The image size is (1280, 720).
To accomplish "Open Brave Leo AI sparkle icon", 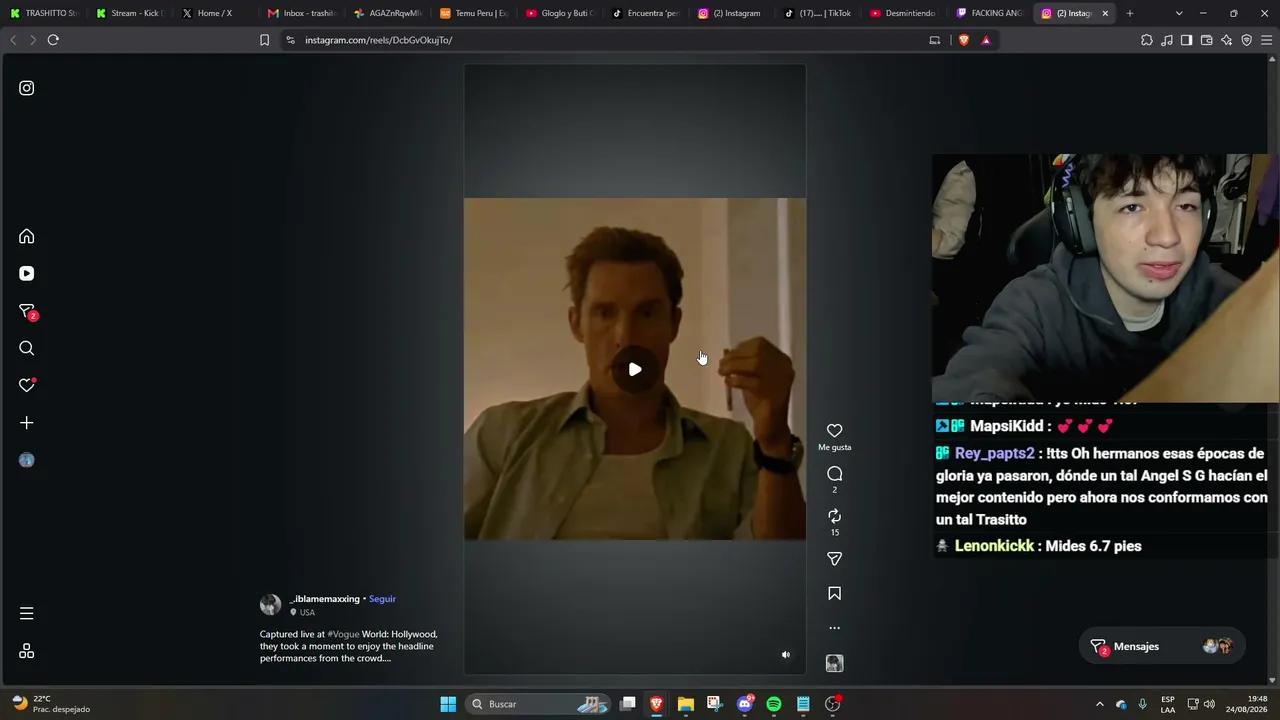I will (1226, 40).
